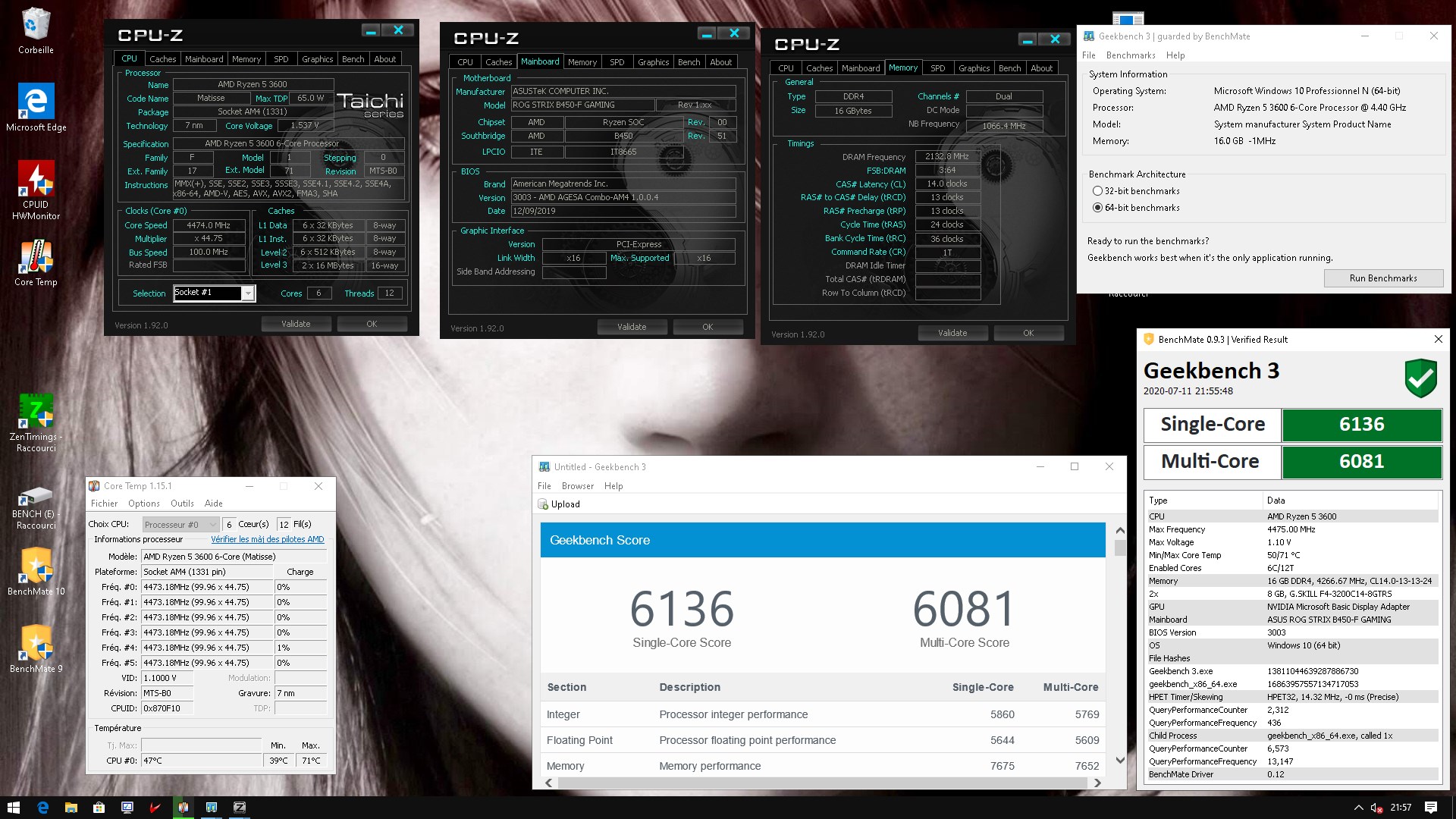
Task: Click Vérifier les màj des pilotes AMD link
Action: [x=268, y=540]
